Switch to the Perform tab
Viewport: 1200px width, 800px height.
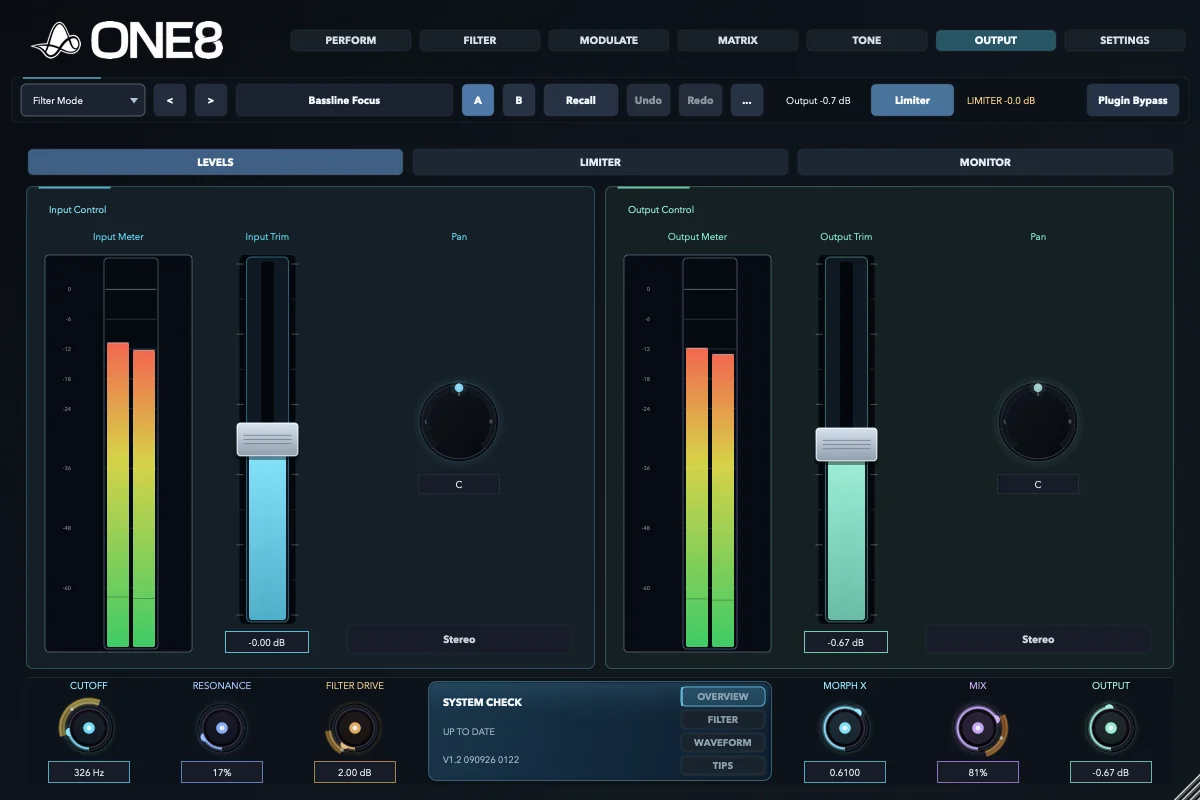[x=351, y=41]
